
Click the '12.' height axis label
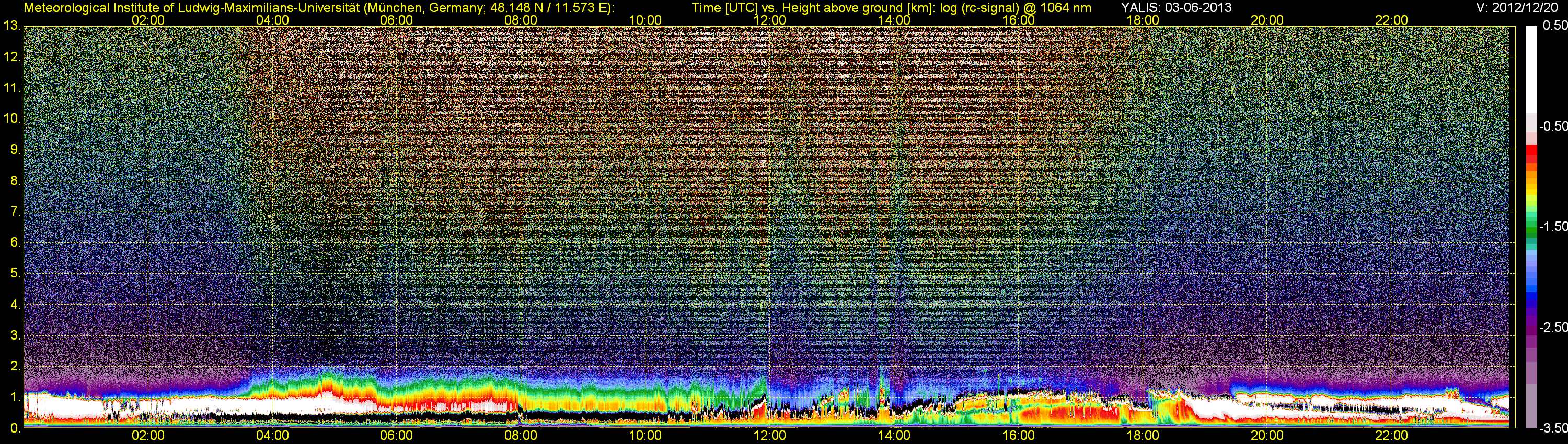(11, 57)
